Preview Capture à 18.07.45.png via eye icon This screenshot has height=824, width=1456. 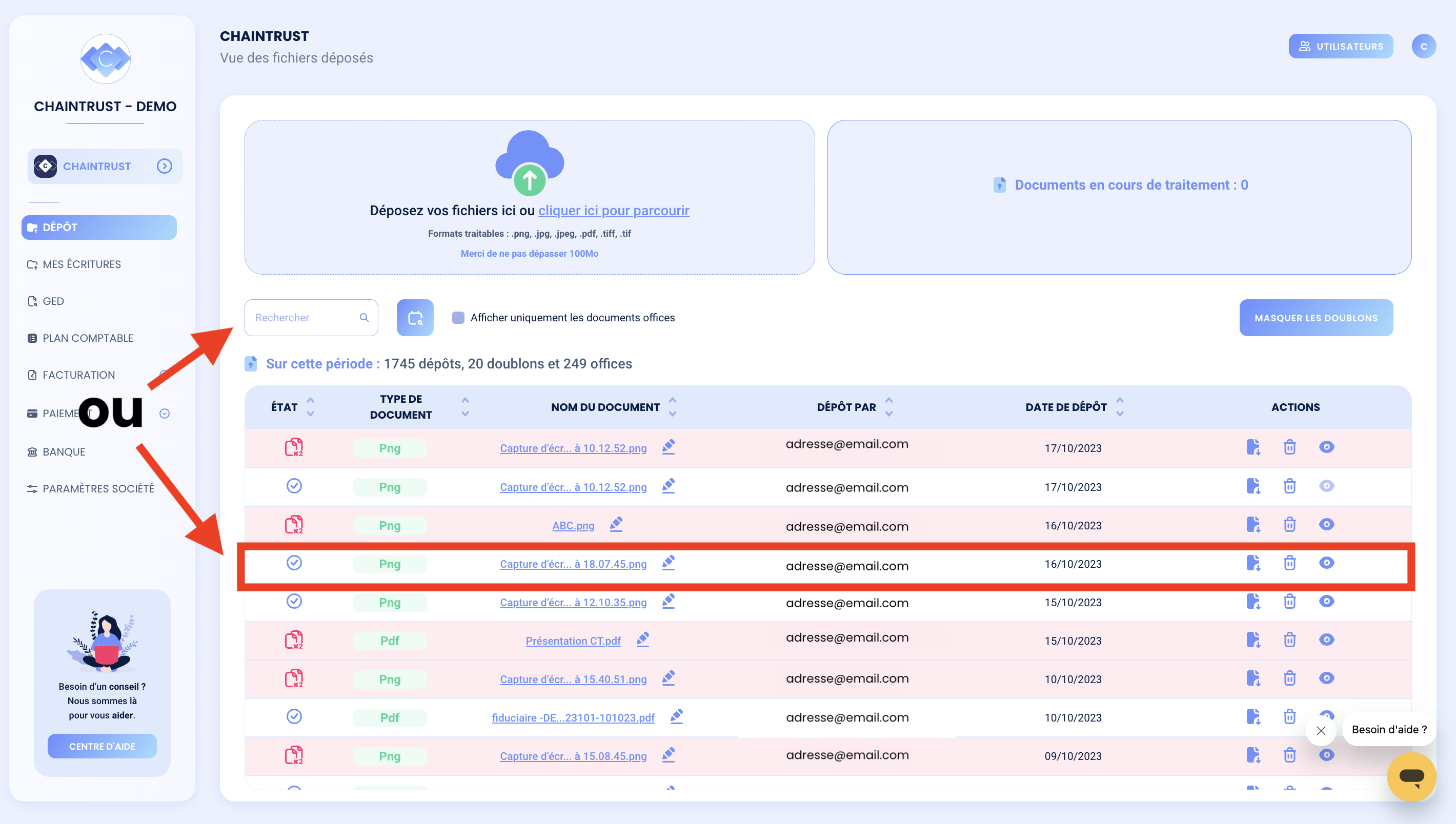click(x=1326, y=563)
